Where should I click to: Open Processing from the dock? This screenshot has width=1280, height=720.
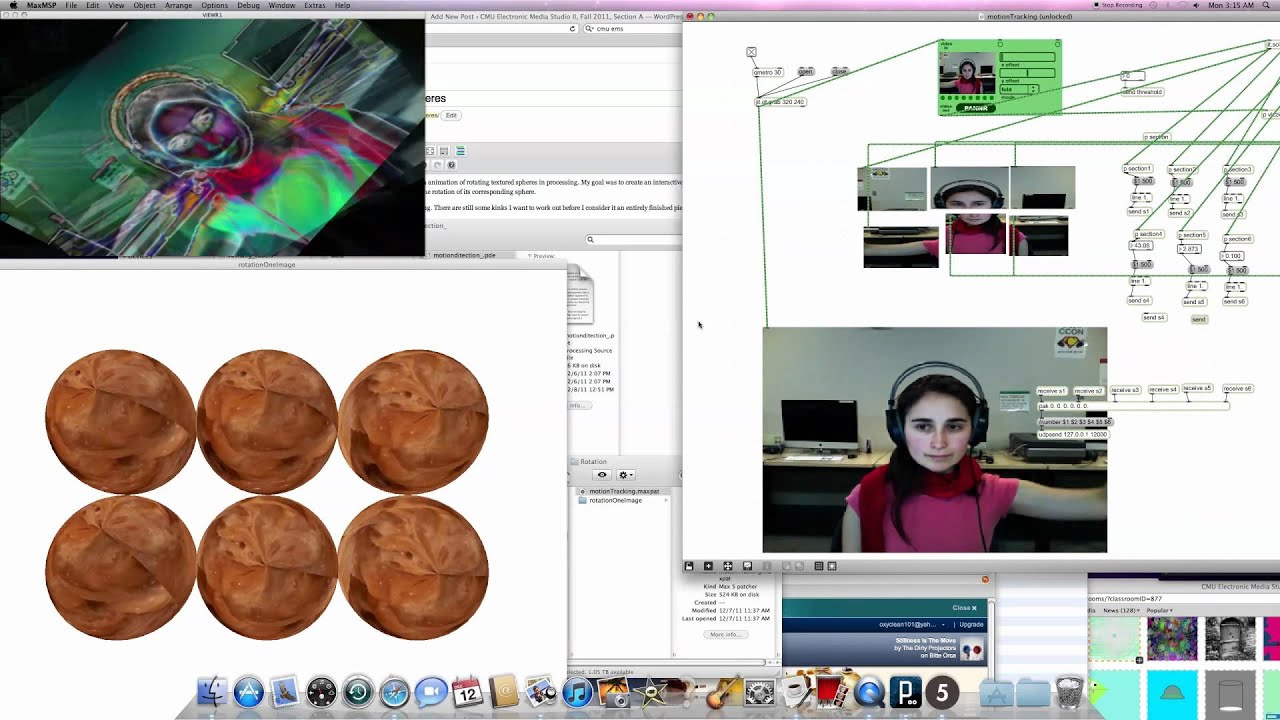coord(906,692)
